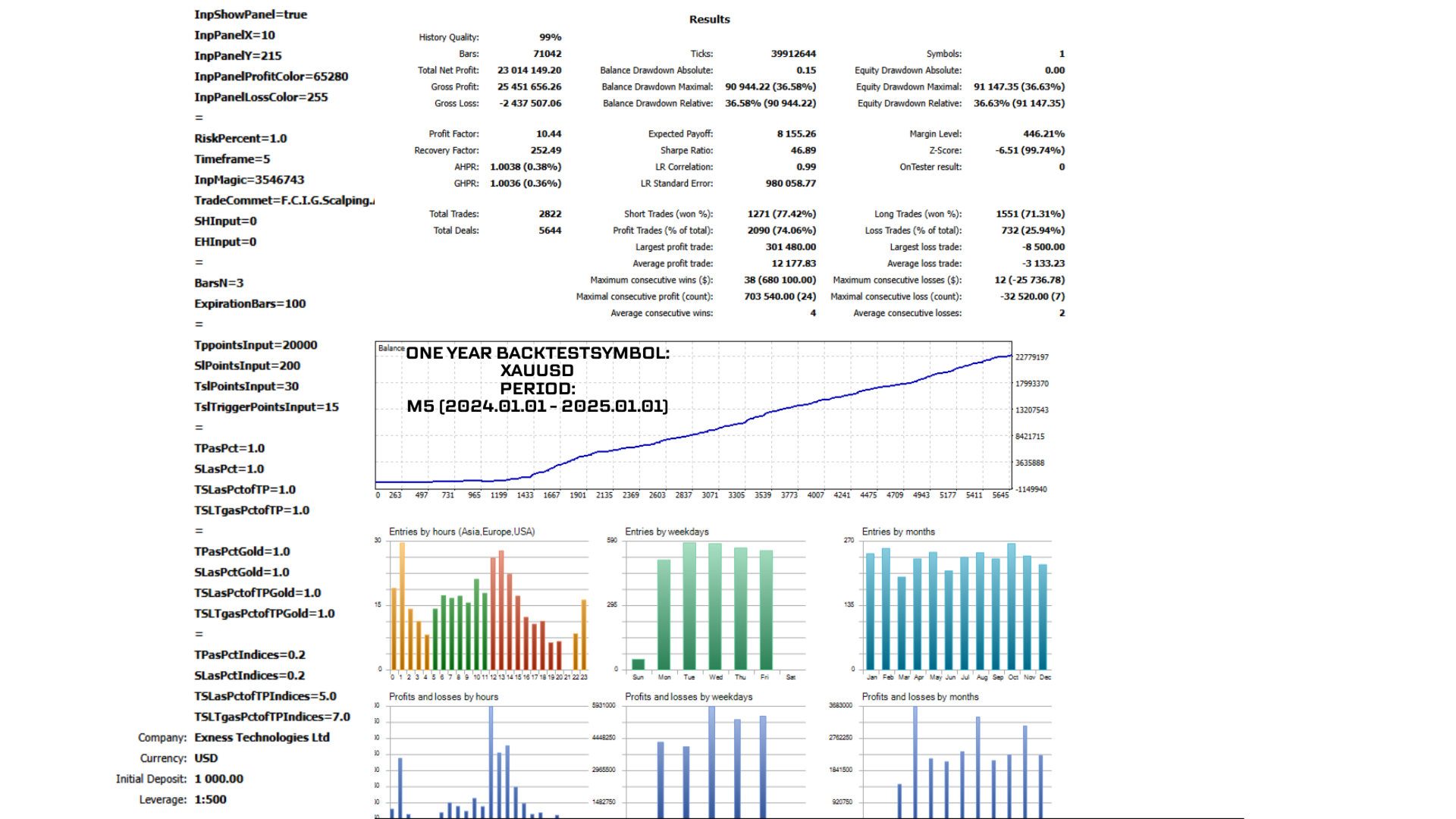1456x819 pixels.
Task: Click the ONE YEAR BACKTEST title text
Action: coord(538,353)
